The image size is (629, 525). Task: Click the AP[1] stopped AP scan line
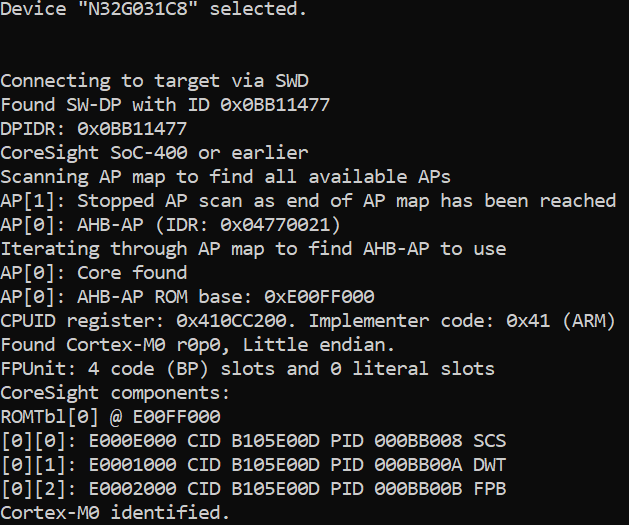(x=308, y=201)
